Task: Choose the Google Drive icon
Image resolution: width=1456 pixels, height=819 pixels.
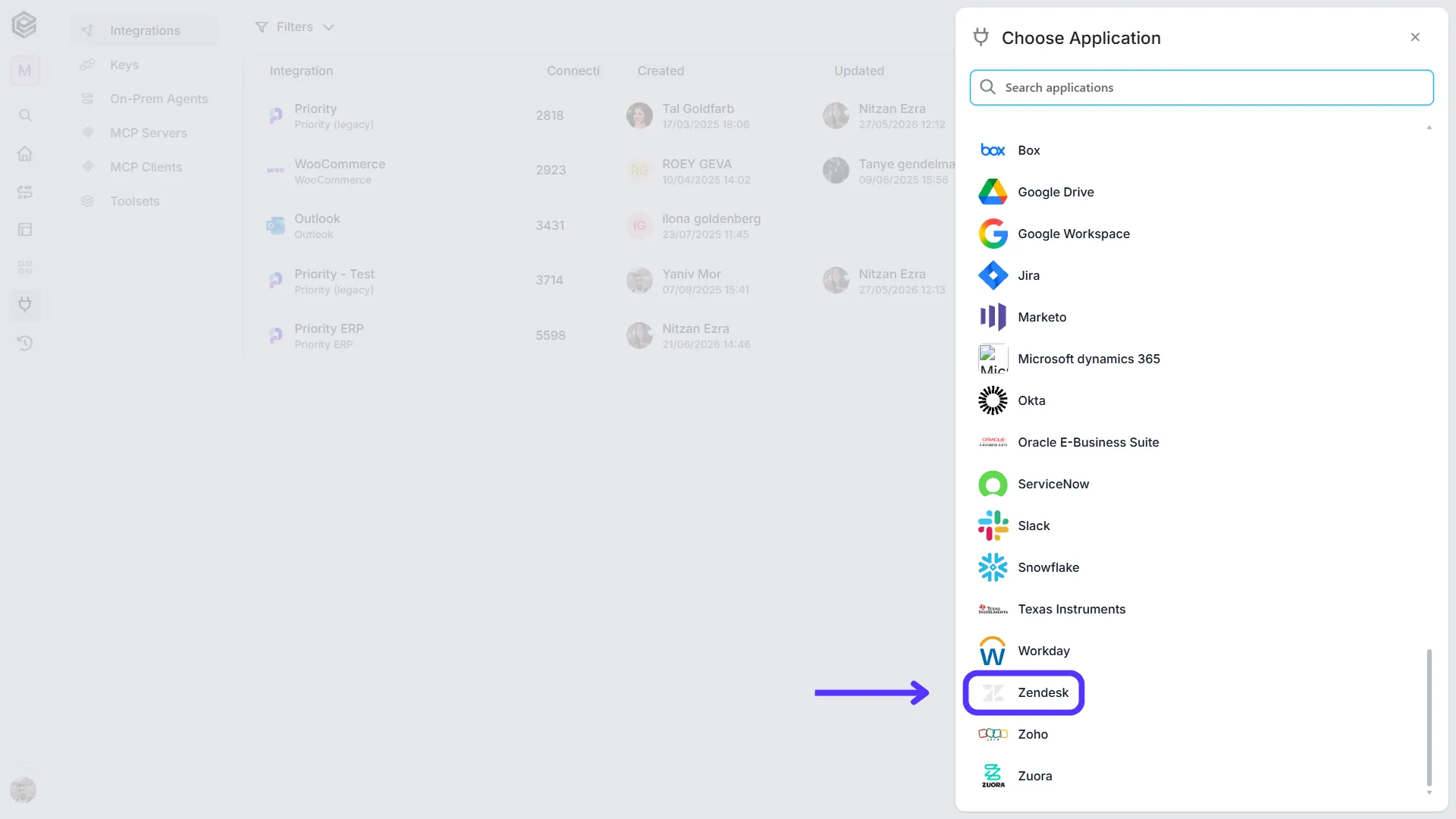Action: (993, 192)
